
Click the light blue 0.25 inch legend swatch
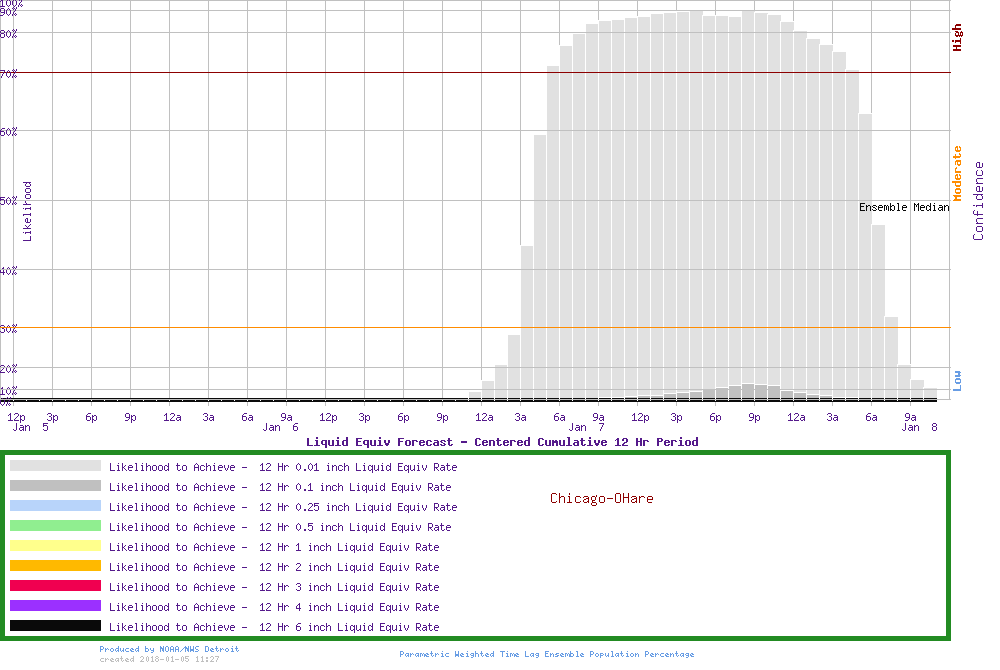click(x=55, y=506)
